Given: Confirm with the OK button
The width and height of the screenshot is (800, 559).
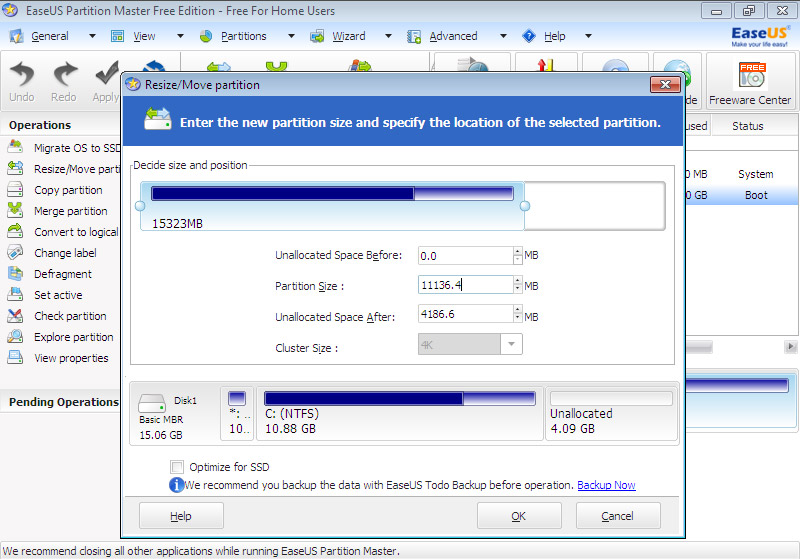Looking at the screenshot, I should click(519, 516).
